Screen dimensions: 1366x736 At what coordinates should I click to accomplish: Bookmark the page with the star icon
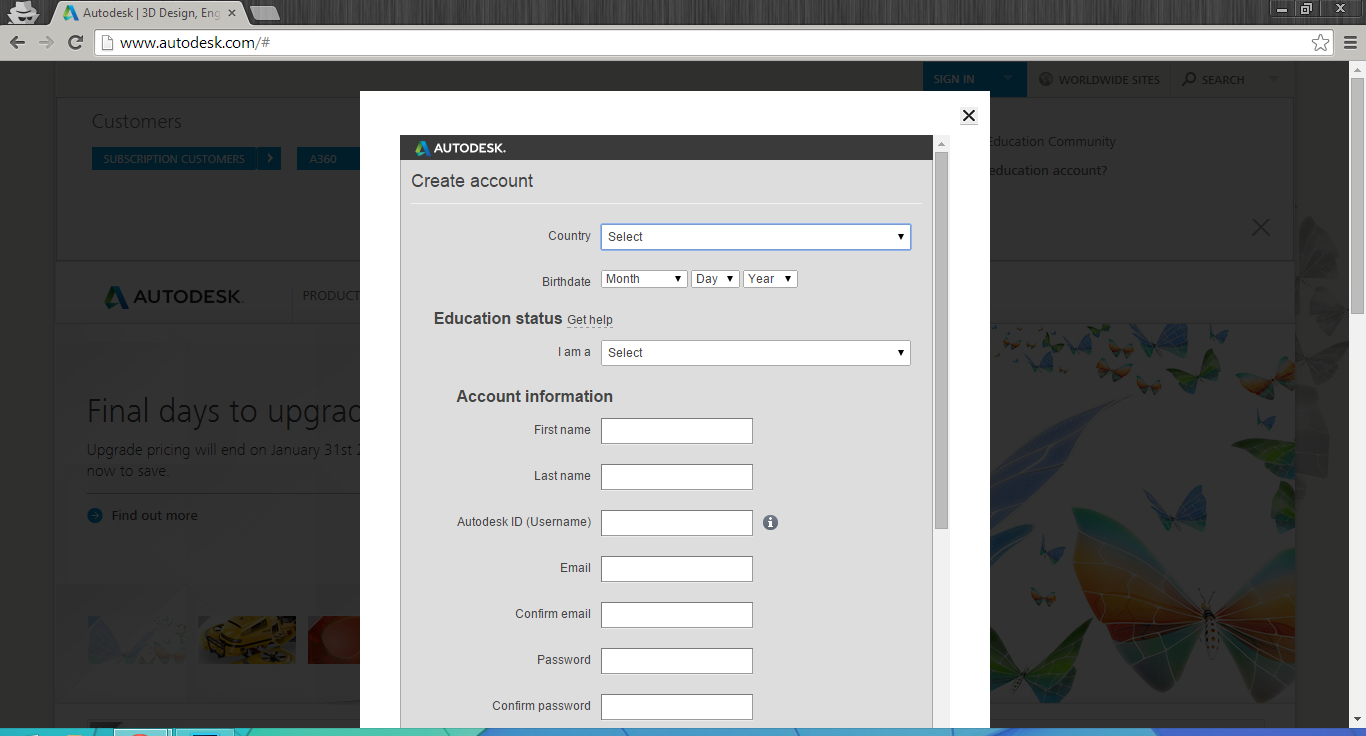coord(1321,42)
